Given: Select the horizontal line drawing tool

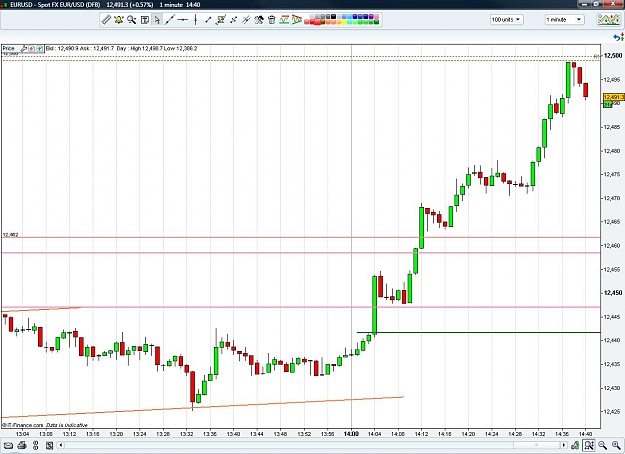Looking at the screenshot, I should [x=183, y=20].
